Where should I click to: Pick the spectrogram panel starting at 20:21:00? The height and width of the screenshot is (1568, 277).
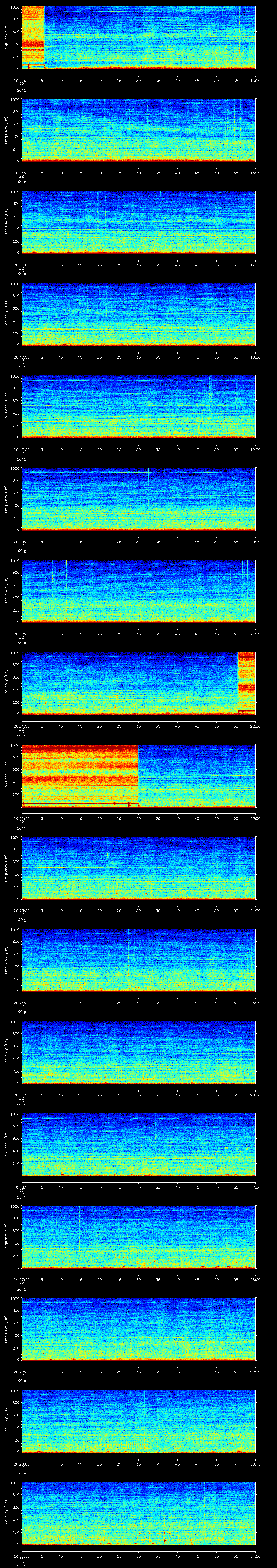[x=138, y=683]
